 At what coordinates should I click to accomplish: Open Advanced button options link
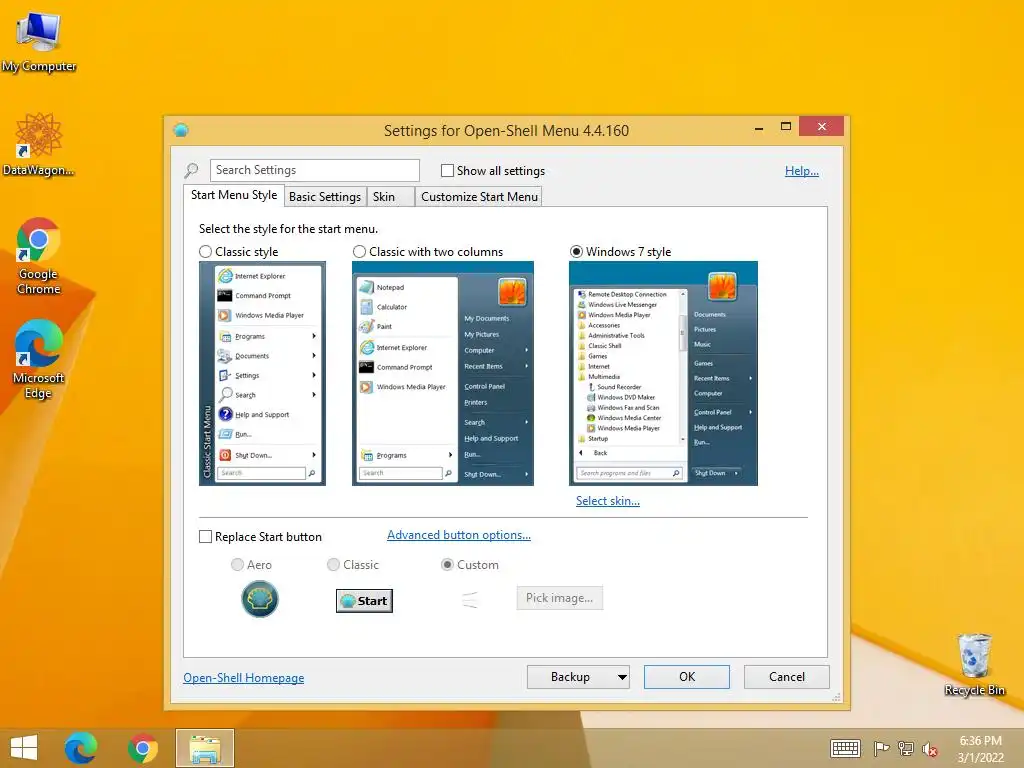(x=458, y=535)
